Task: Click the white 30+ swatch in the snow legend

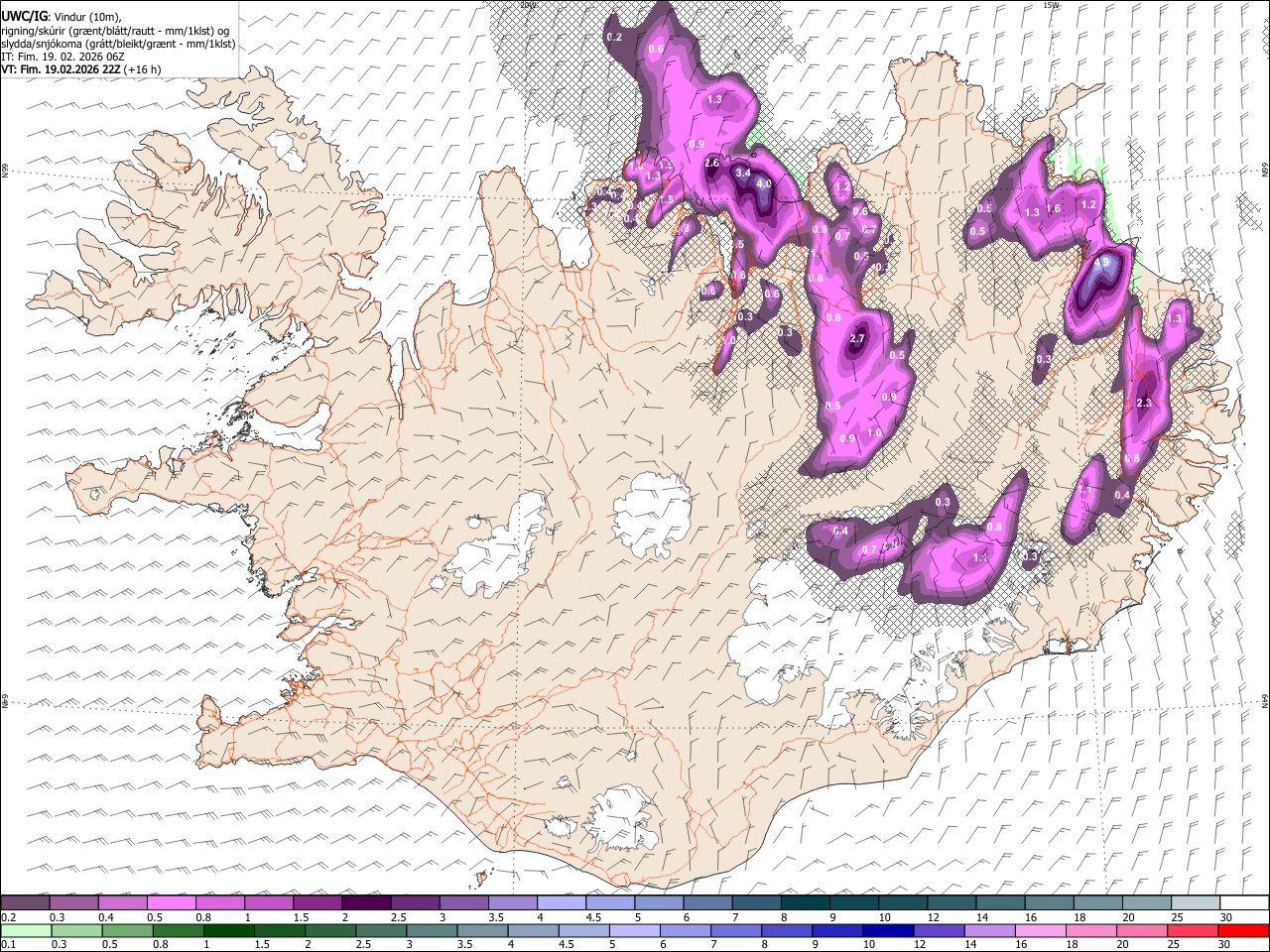Action: (x=1243, y=902)
